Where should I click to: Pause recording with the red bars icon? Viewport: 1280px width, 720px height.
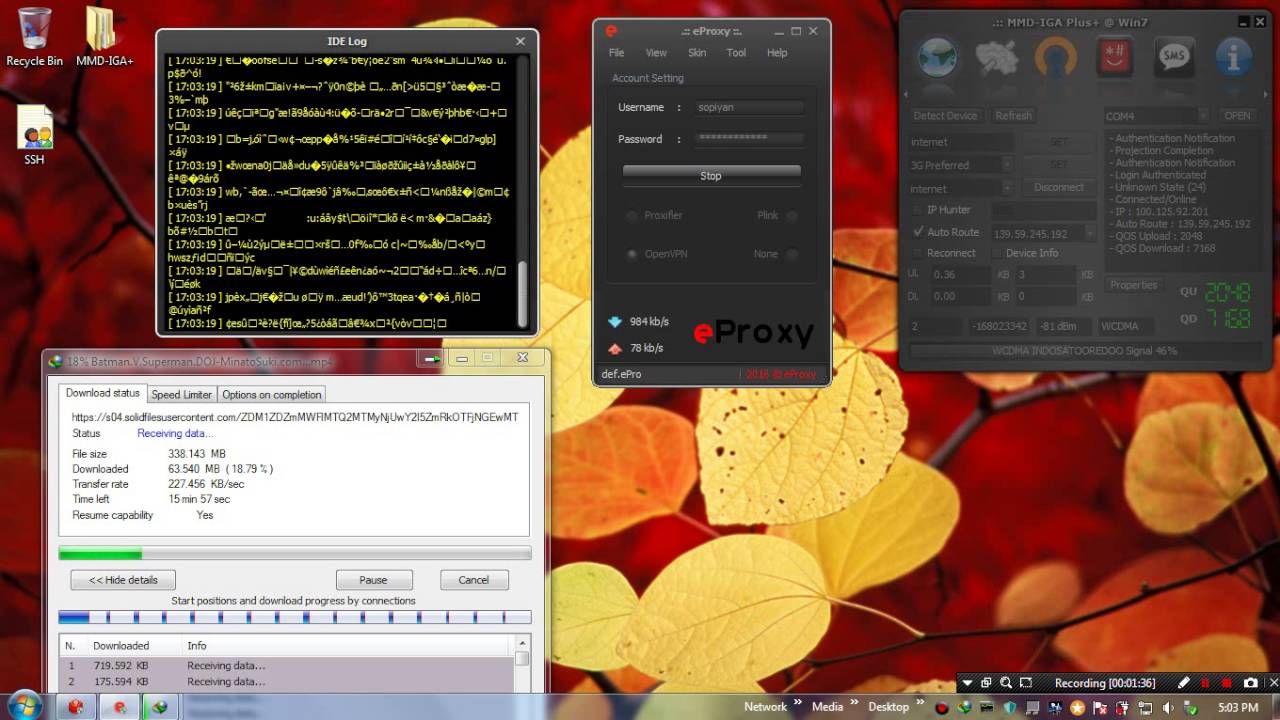(1205, 683)
